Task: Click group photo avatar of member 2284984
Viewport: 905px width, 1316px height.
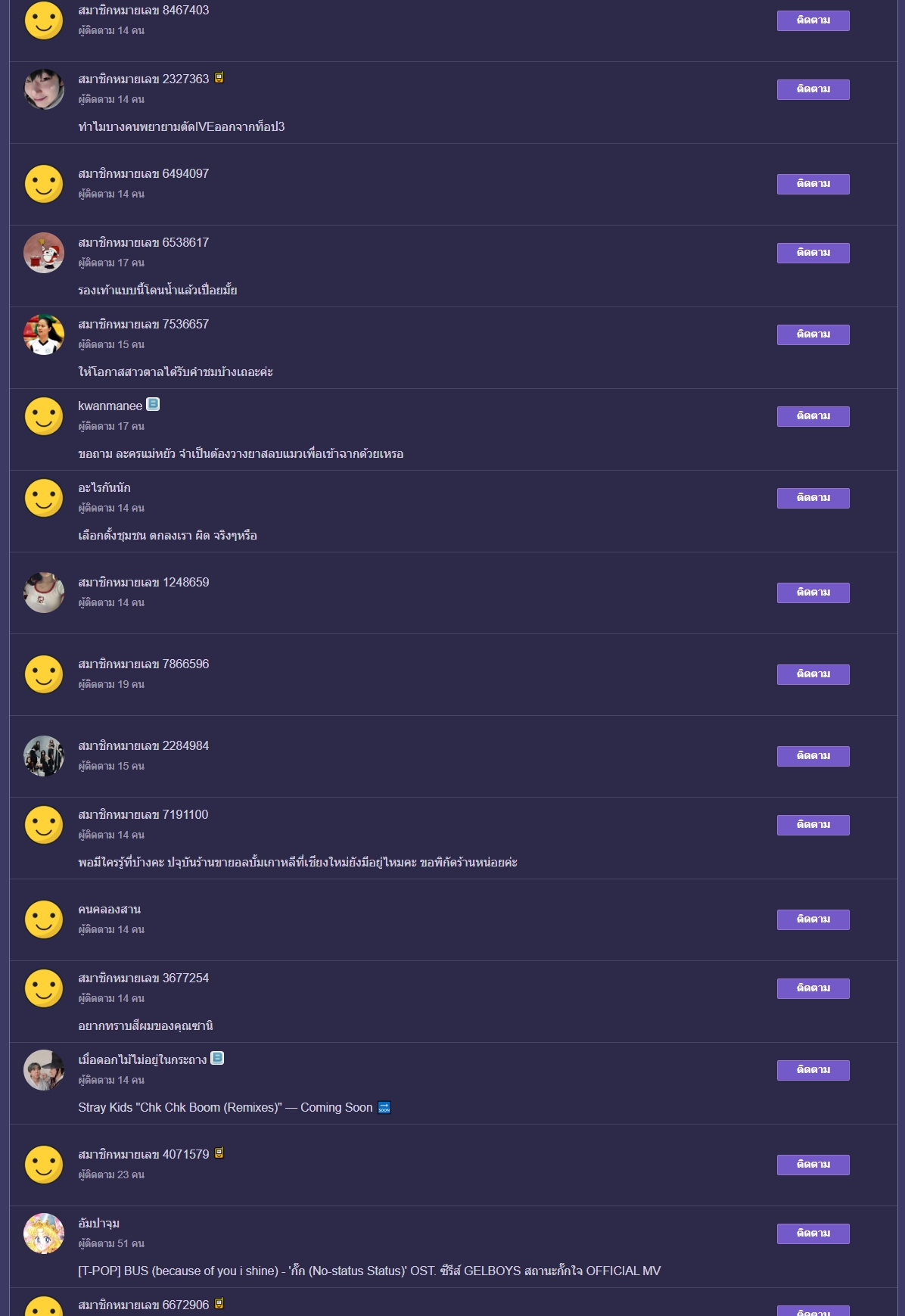Action: pyautogui.click(x=44, y=756)
